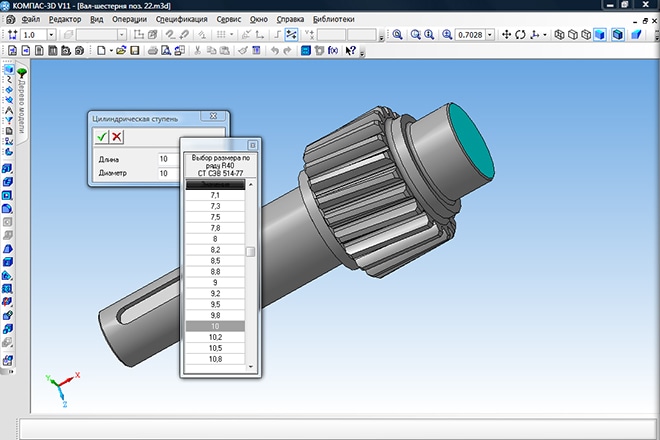Undo the last action
Image resolution: width=660 pixels, height=440 pixels.
point(274,51)
